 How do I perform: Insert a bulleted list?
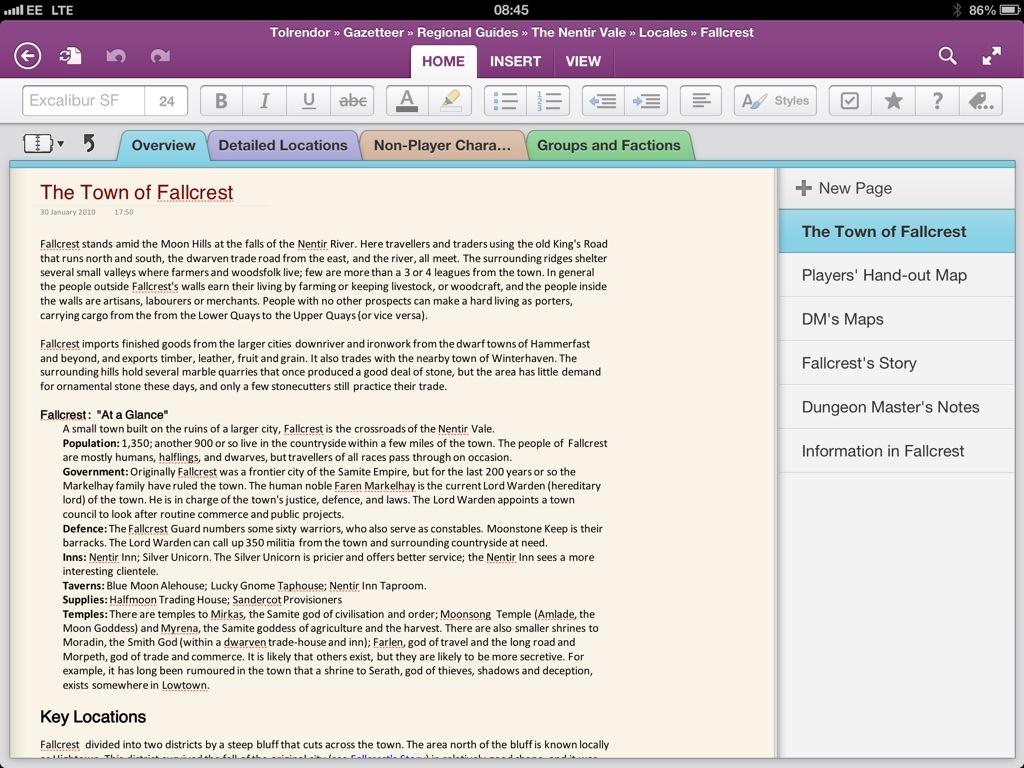tap(506, 101)
